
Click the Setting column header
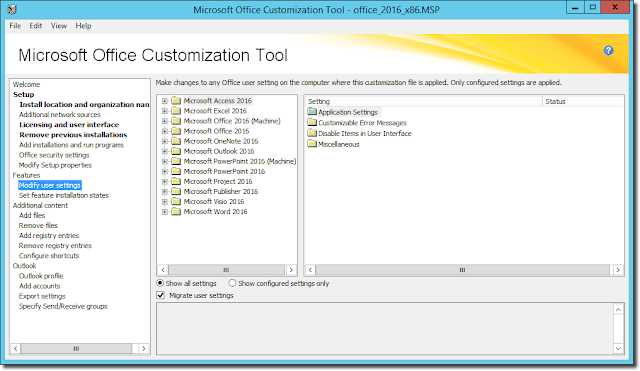pos(424,101)
